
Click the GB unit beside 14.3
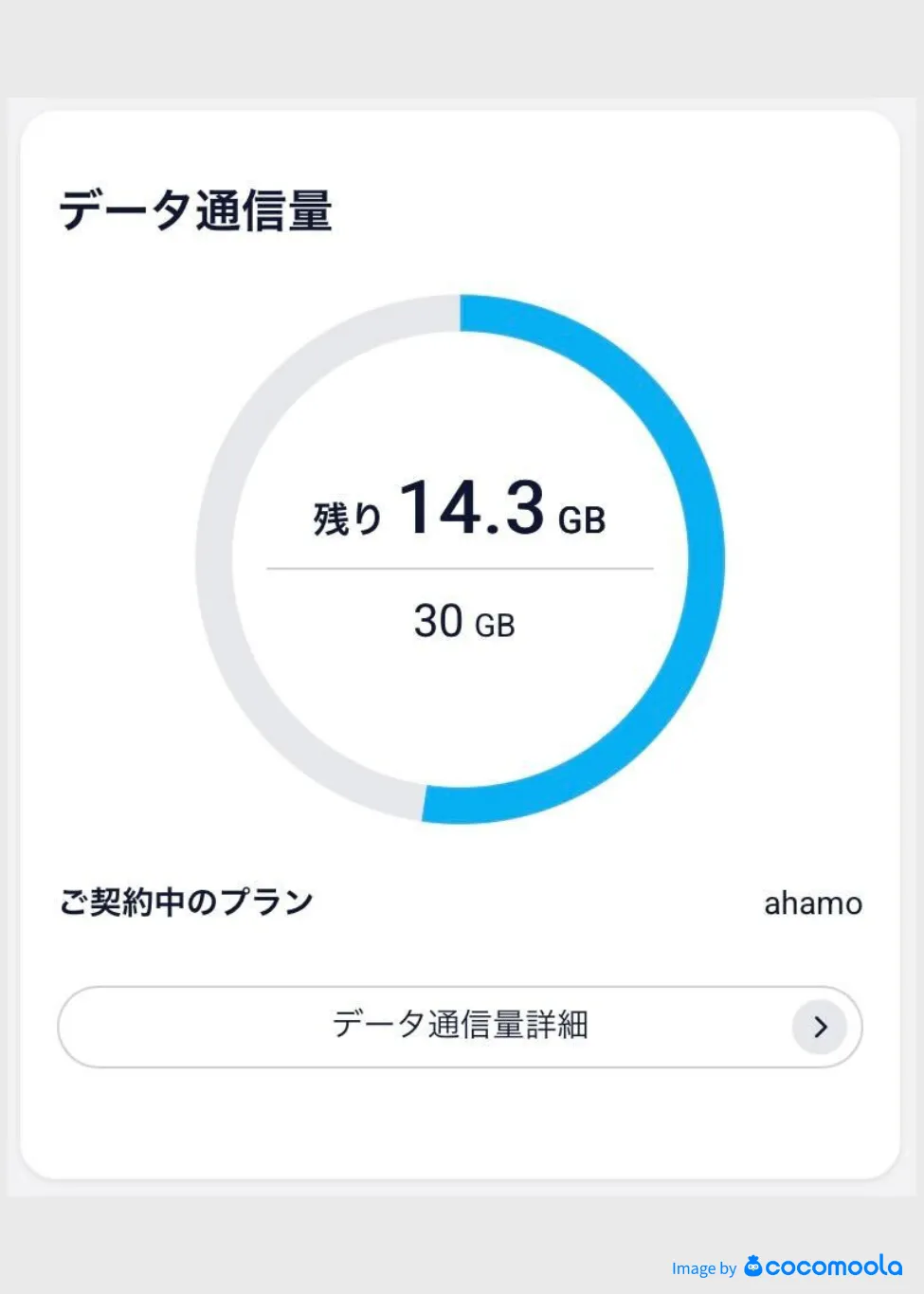pyautogui.click(x=581, y=520)
